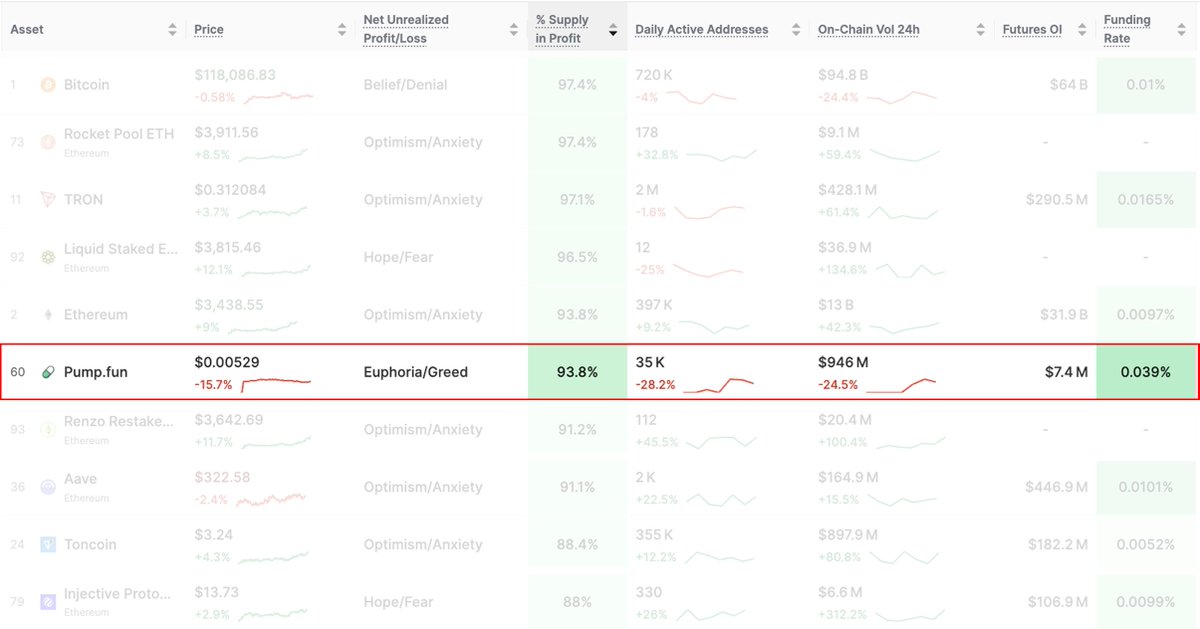Sort by Asset using its sort arrows
The height and width of the screenshot is (629, 1200).
tap(172, 30)
